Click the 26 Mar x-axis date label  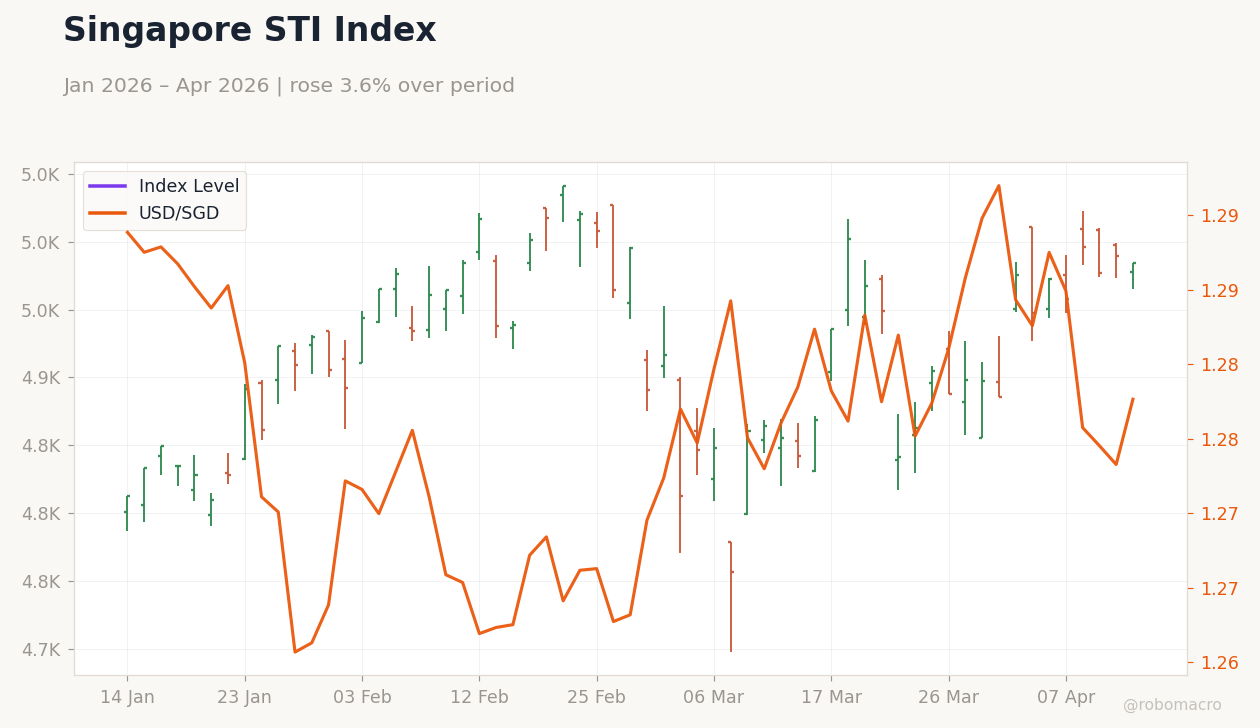(x=949, y=698)
